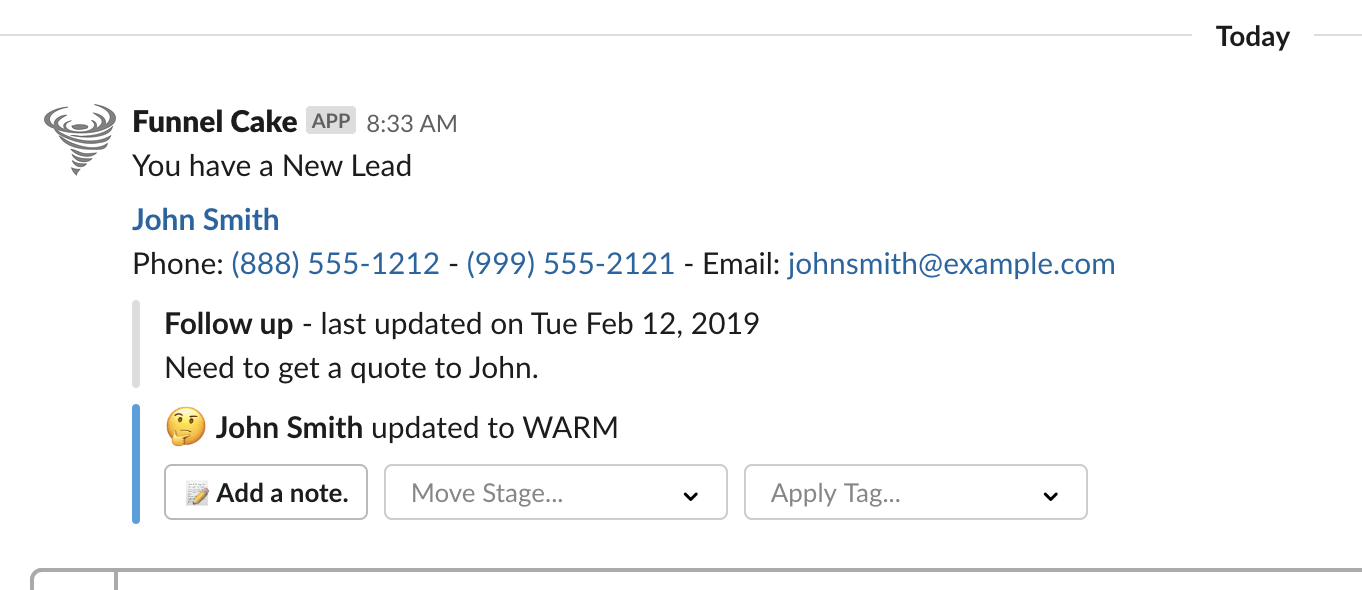Click the bold John Smith in WARM update
The height and width of the screenshot is (590, 1362).
coord(289,429)
